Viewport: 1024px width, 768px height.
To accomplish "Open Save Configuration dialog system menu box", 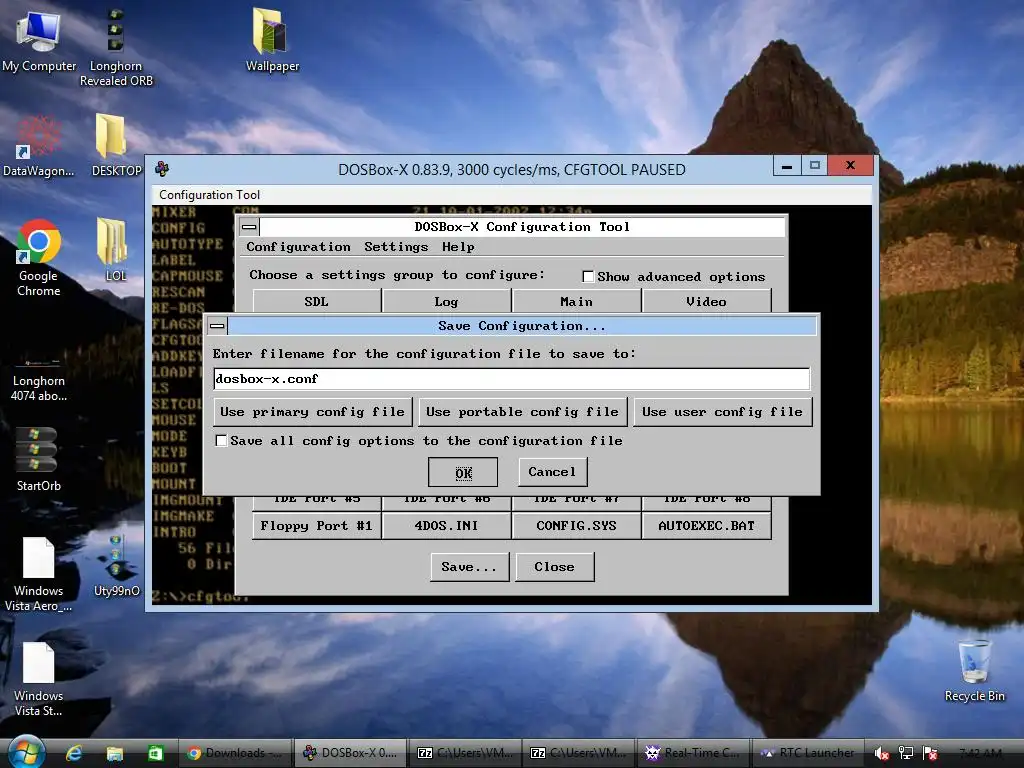I will click(x=217, y=325).
